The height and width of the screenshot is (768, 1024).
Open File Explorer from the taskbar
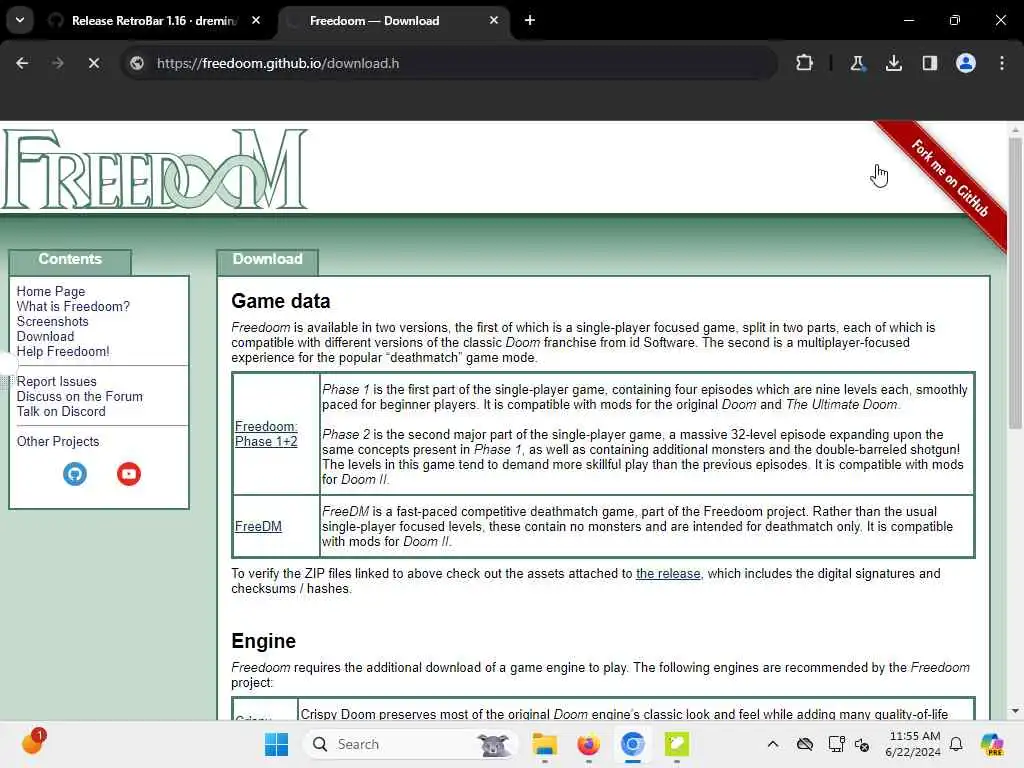(x=544, y=744)
